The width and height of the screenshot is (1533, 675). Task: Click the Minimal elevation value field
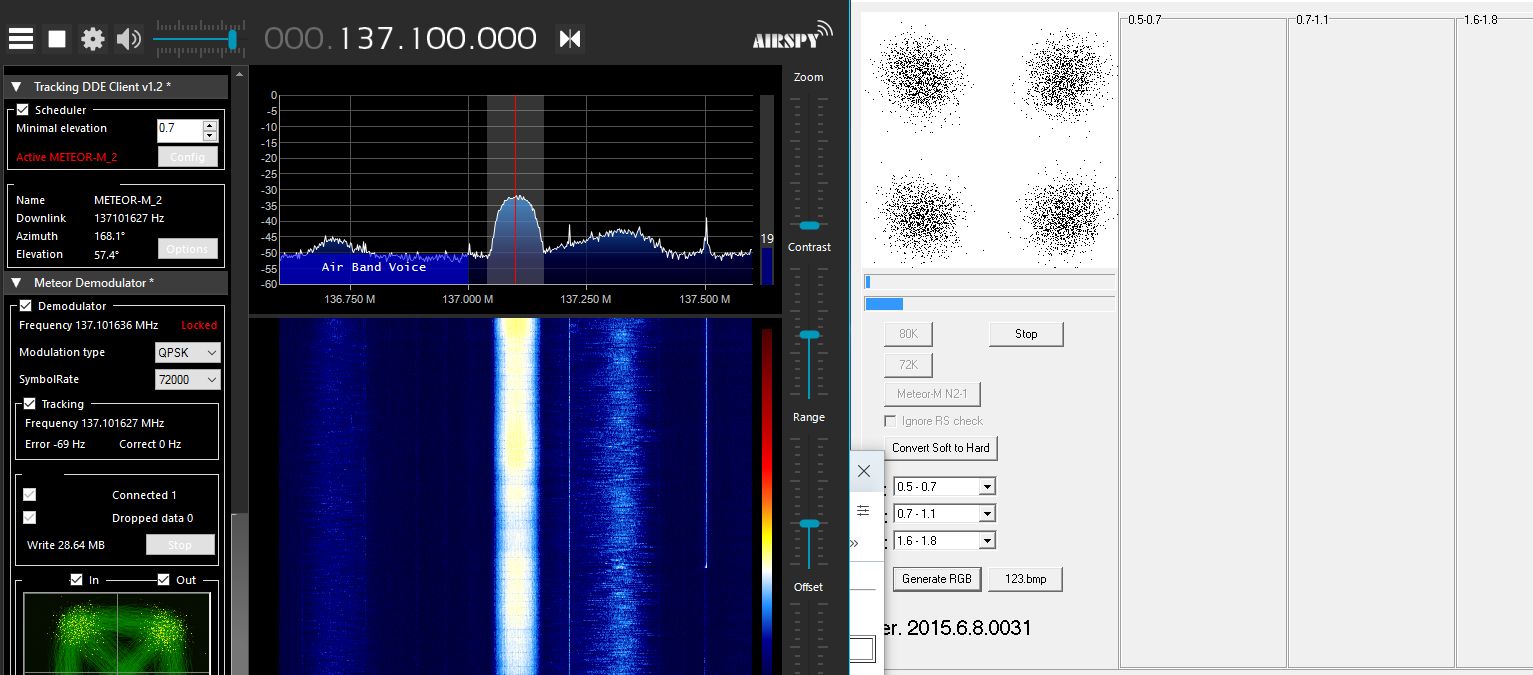(180, 130)
